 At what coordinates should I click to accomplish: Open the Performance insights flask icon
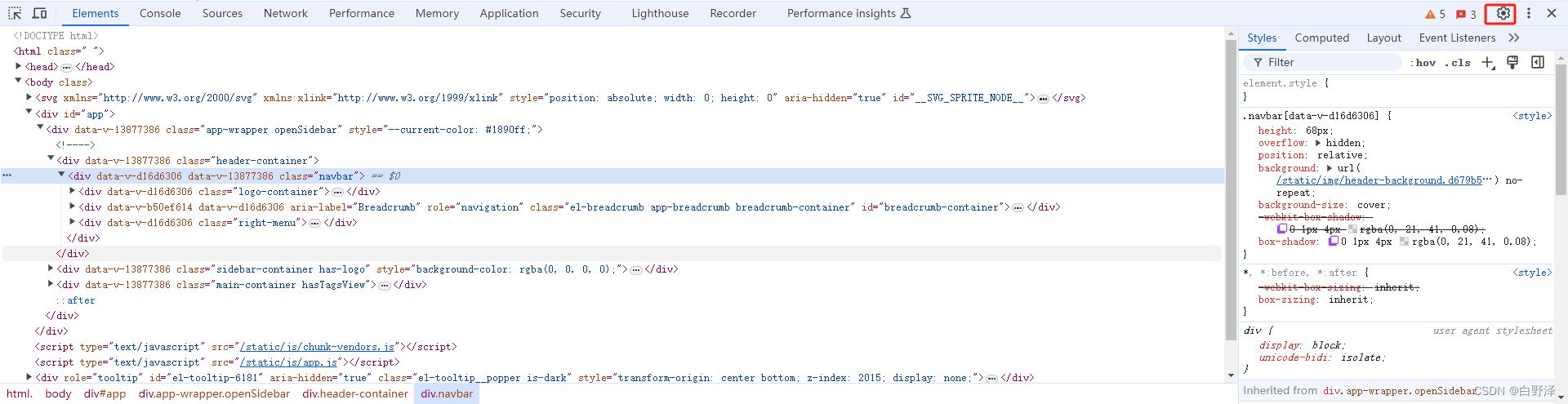click(906, 13)
